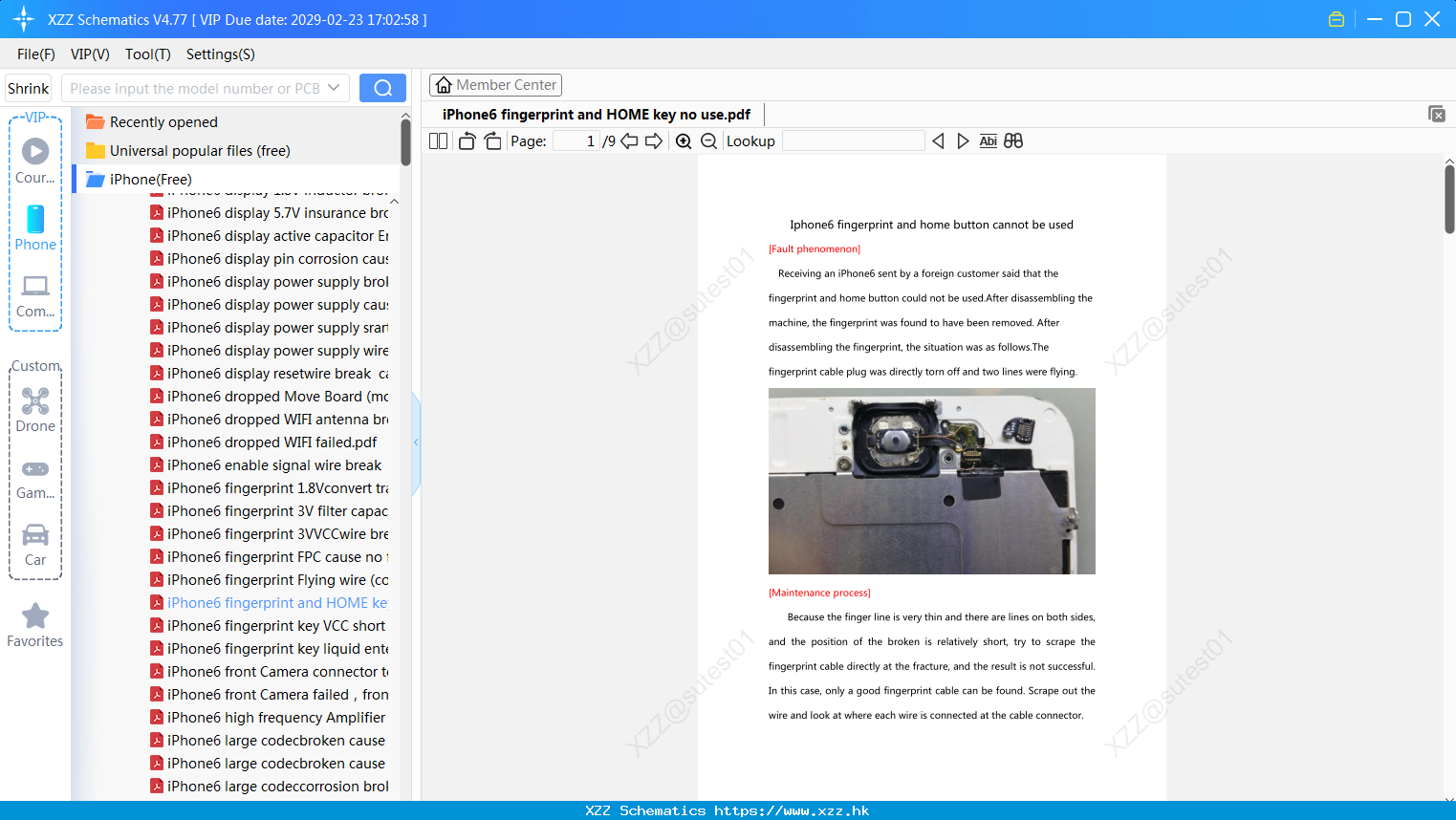Screen dimensions: 1456x820
Task: Open iPhone6 fingerprint 1.8Vconvert file
Action: (270, 488)
